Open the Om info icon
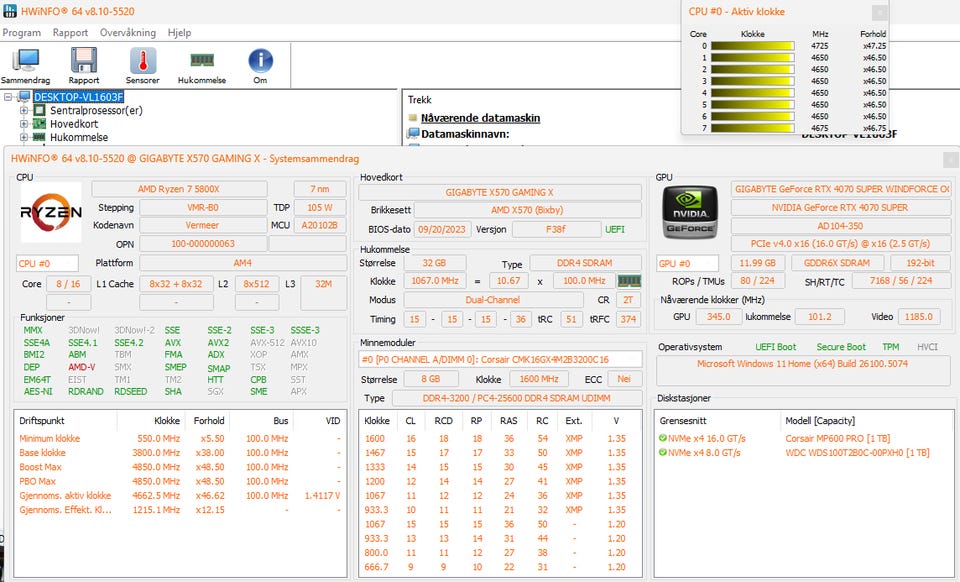This screenshot has width=960, height=582. [x=260, y=65]
